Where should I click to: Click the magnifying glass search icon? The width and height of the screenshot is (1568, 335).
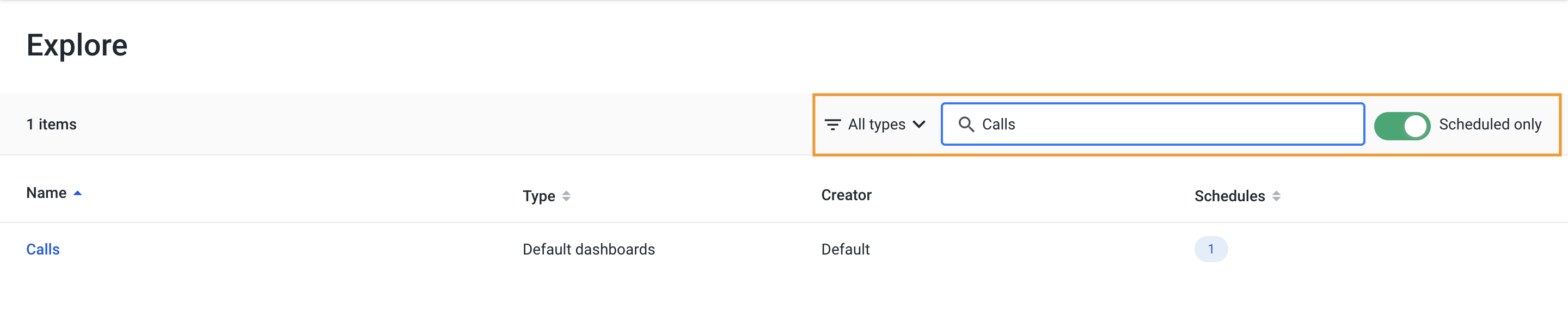point(966,125)
